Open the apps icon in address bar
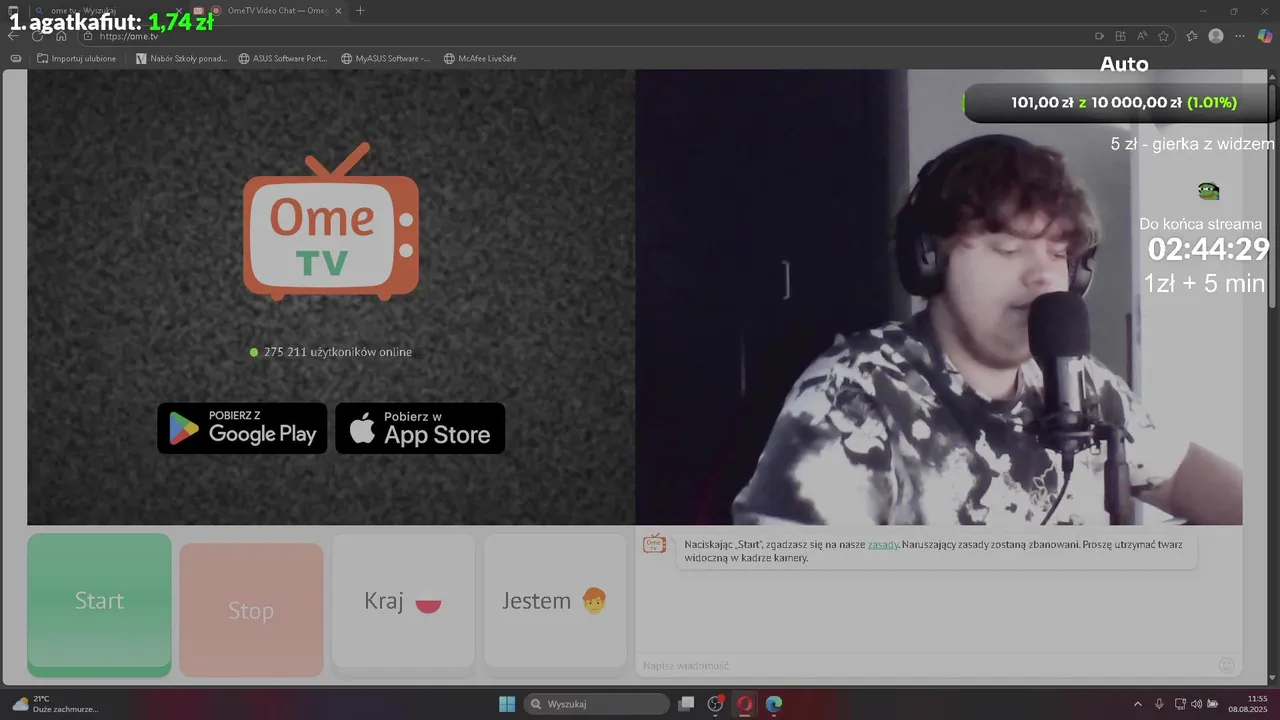1280x720 pixels. [1120, 36]
